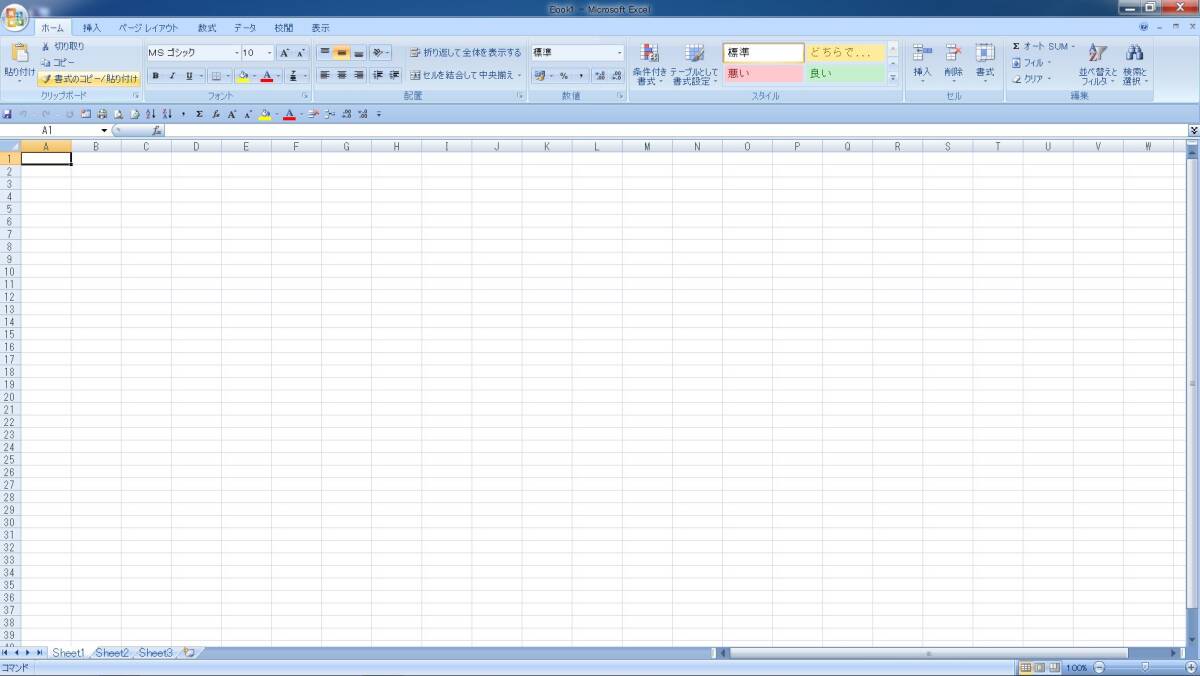Toggle middle vertical alignment

342,53
